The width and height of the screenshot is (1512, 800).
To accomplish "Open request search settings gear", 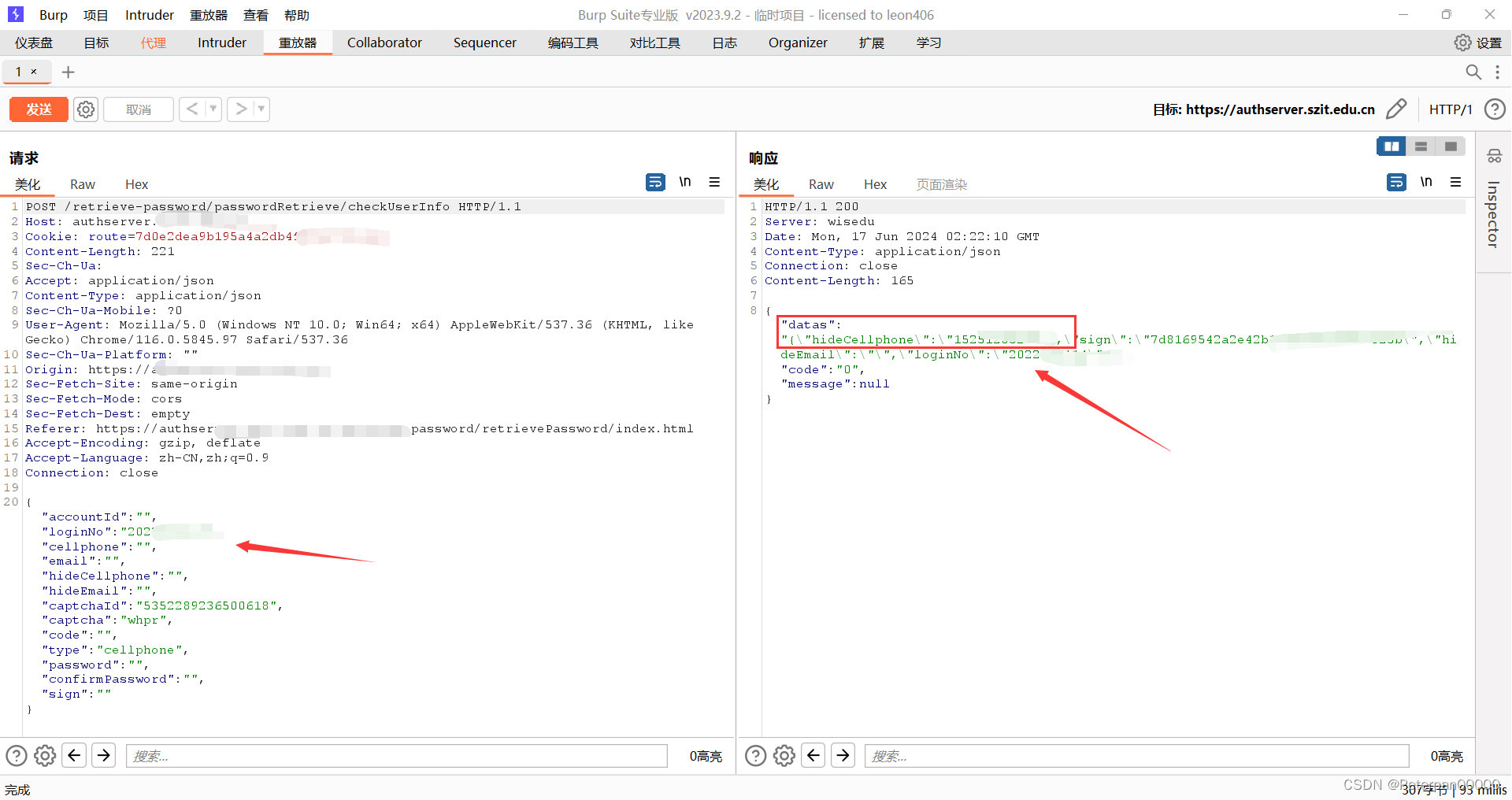I will point(45,756).
